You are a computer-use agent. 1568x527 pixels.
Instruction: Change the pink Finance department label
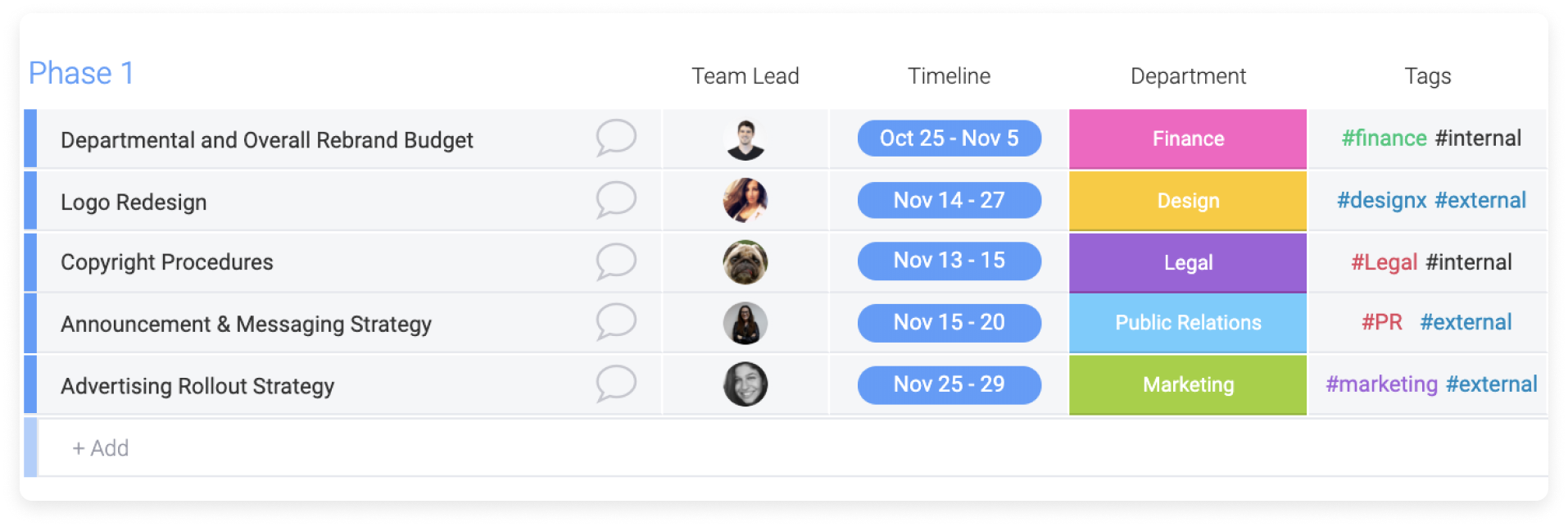[1188, 139]
